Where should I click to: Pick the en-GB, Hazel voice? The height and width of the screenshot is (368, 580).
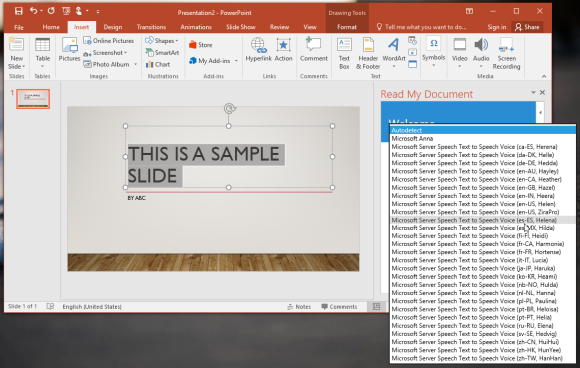click(x=483, y=188)
